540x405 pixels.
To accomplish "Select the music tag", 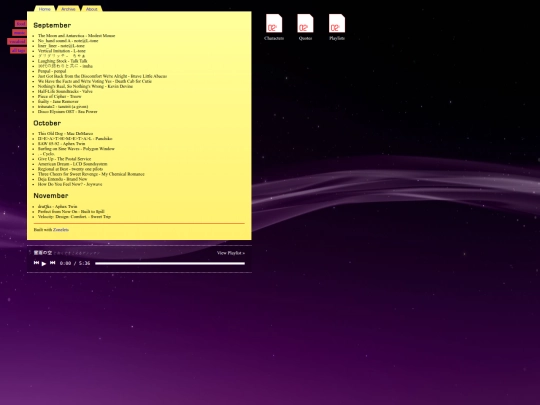I will tap(19, 33).
